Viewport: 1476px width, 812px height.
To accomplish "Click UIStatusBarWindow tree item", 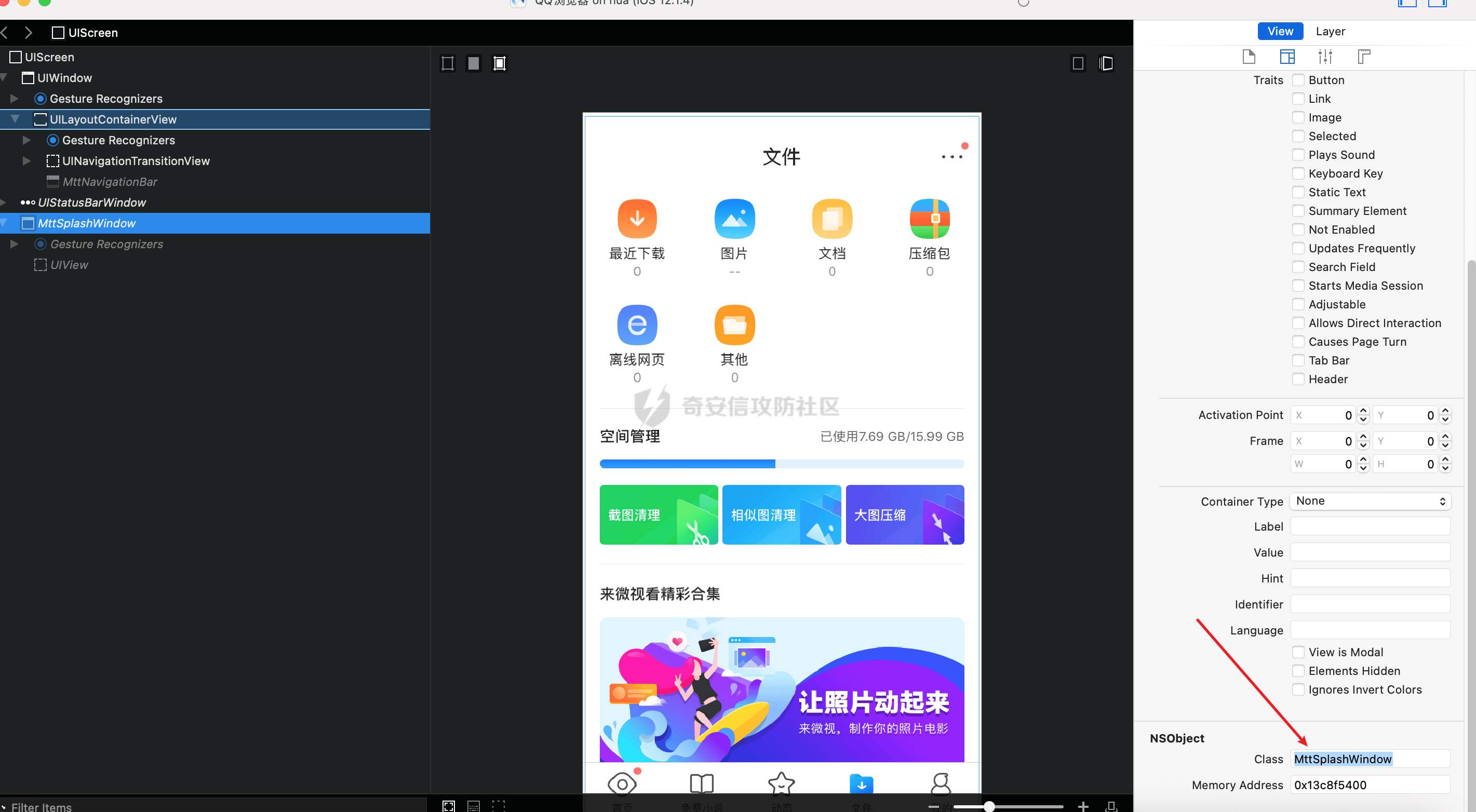I will (x=92, y=202).
